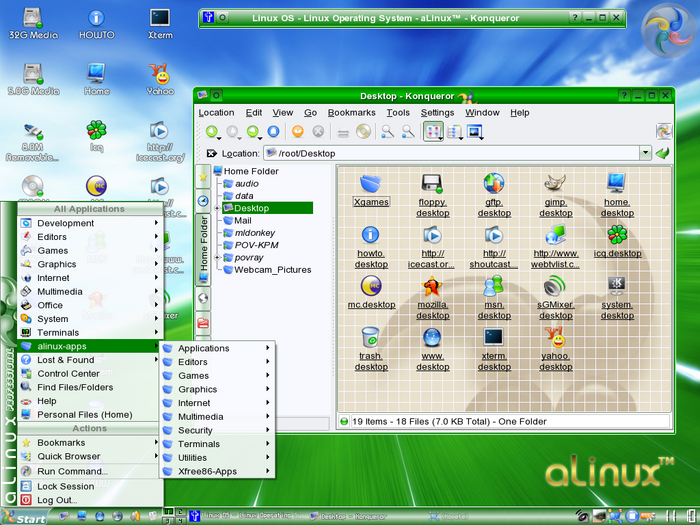Image resolution: width=700 pixels, height=525 pixels.
Task: Select the Tree View toolbar button
Action: [454, 131]
